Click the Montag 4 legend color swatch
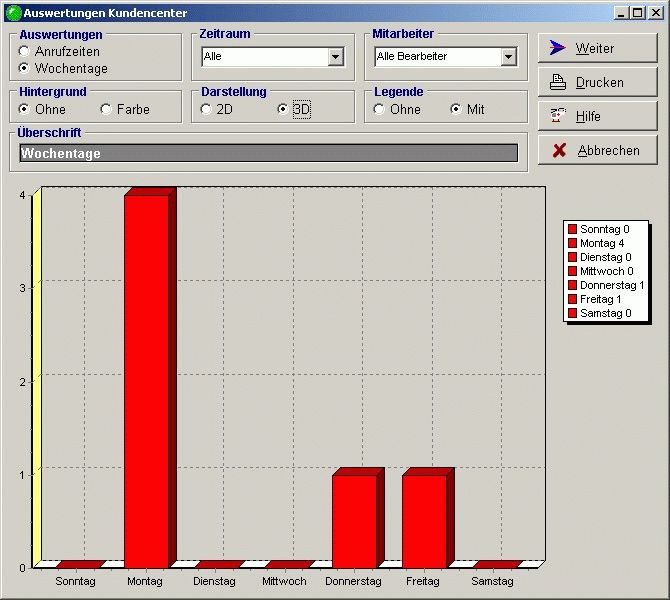Image resolution: width=670 pixels, height=600 pixels. click(573, 243)
